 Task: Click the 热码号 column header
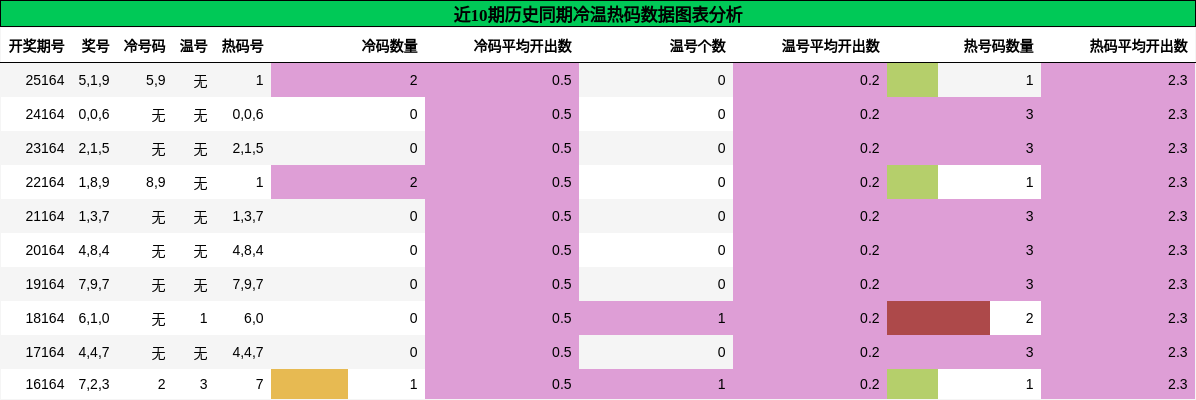243,47
